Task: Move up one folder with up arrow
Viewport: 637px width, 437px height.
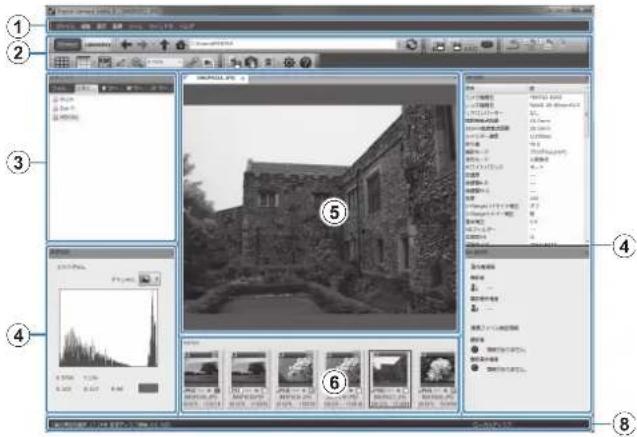Action: pos(164,45)
